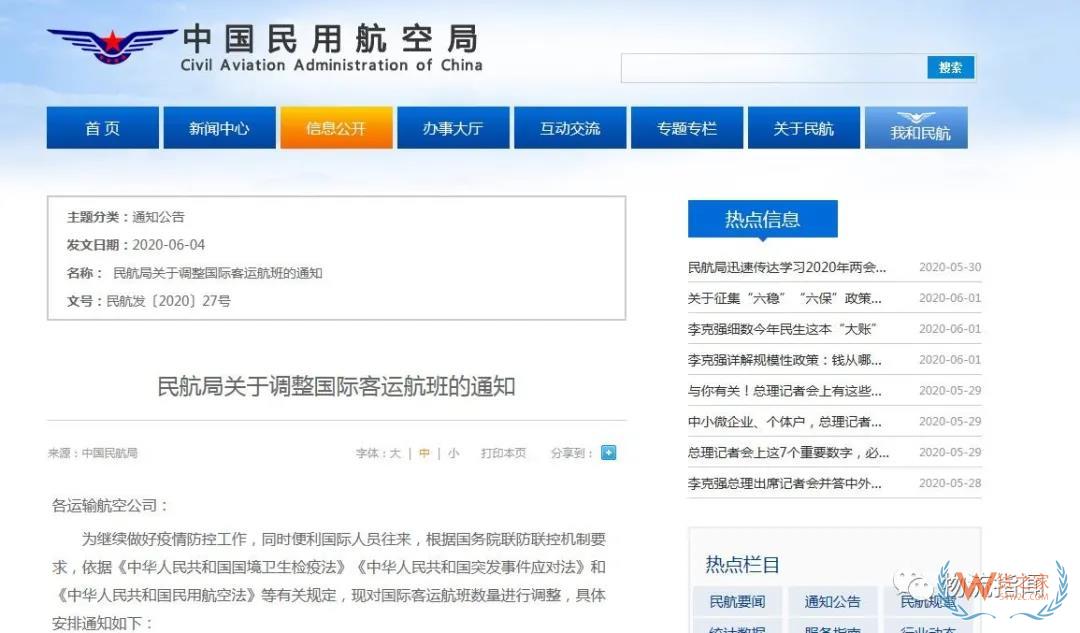The width and height of the screenshot is (1080, 633).
Task: Open link 李克强详解规模性政策：钱从哪
Action: coord(785,360)
